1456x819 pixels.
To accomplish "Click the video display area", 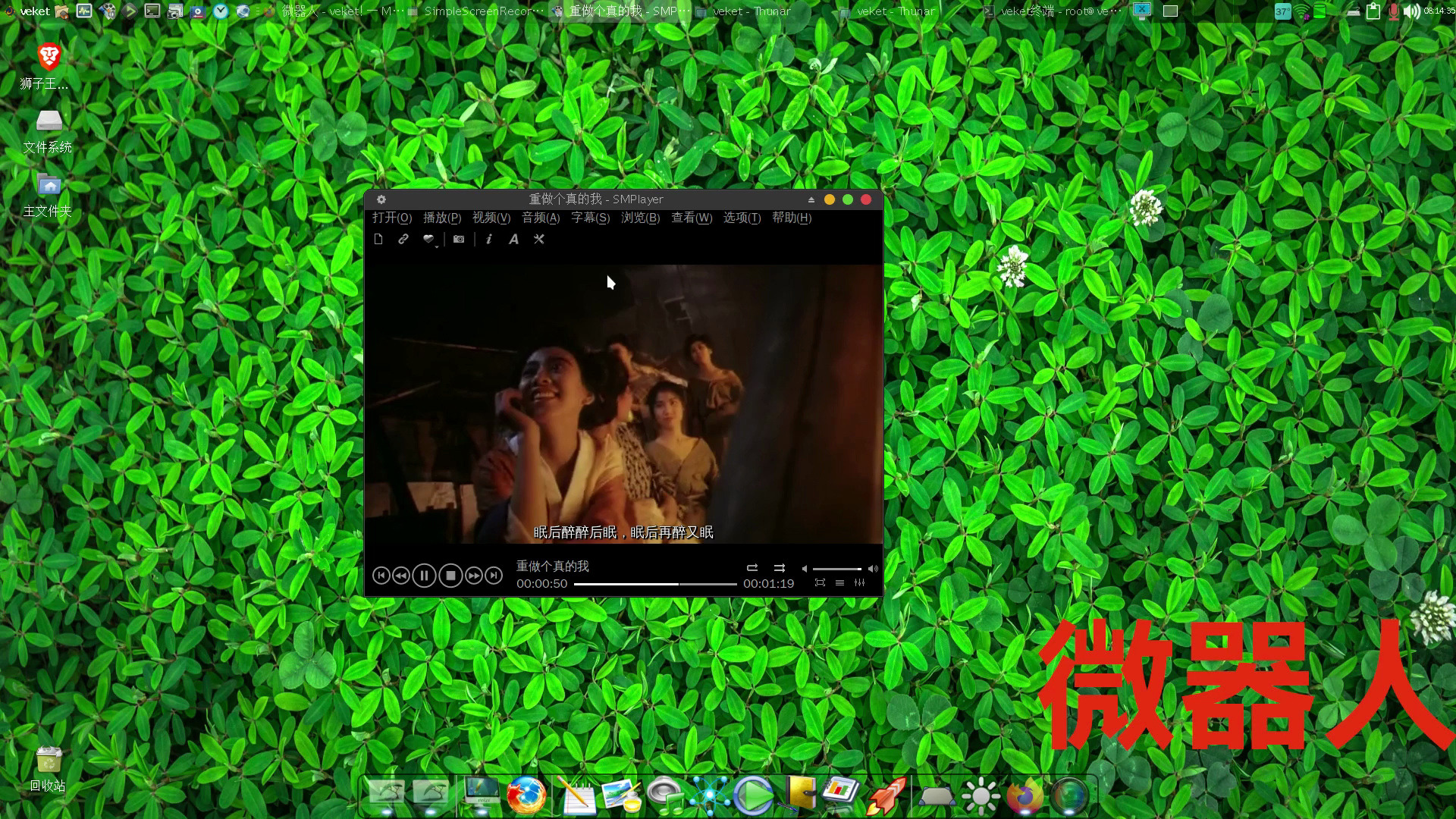I will click(x=623, y=403).
